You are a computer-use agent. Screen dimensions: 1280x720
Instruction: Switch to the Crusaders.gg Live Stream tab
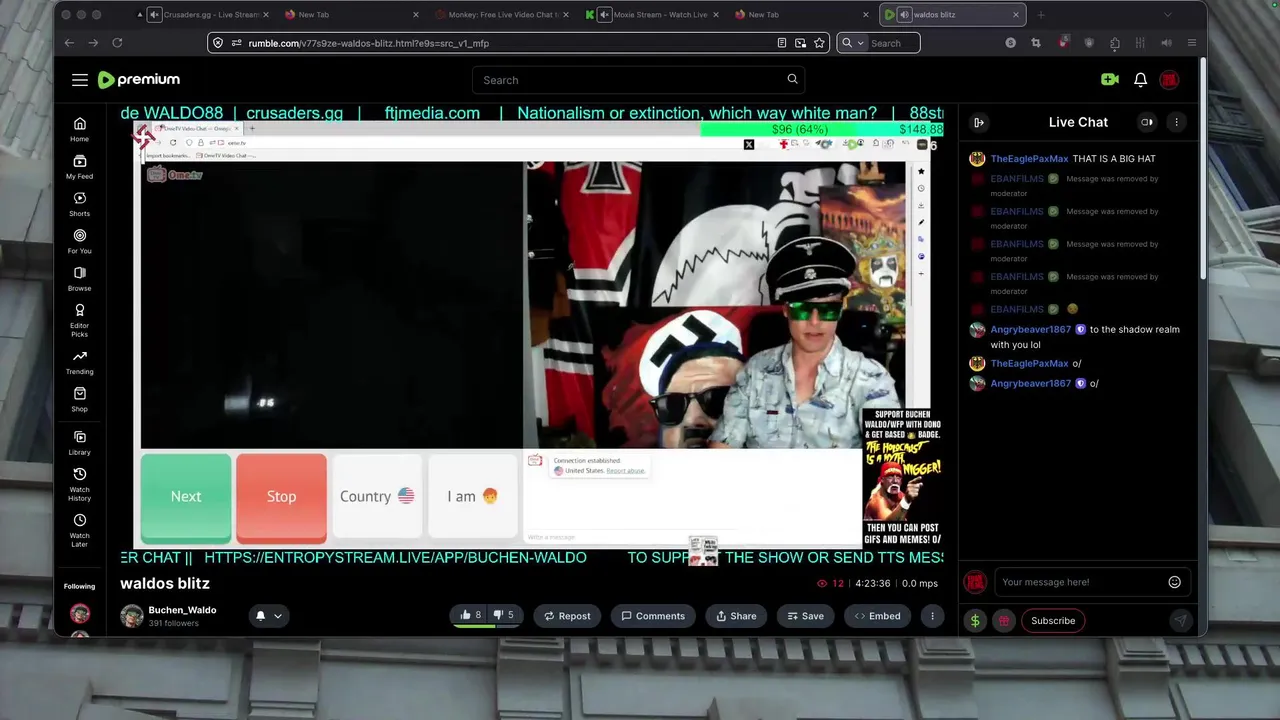[x=210, y=15]
